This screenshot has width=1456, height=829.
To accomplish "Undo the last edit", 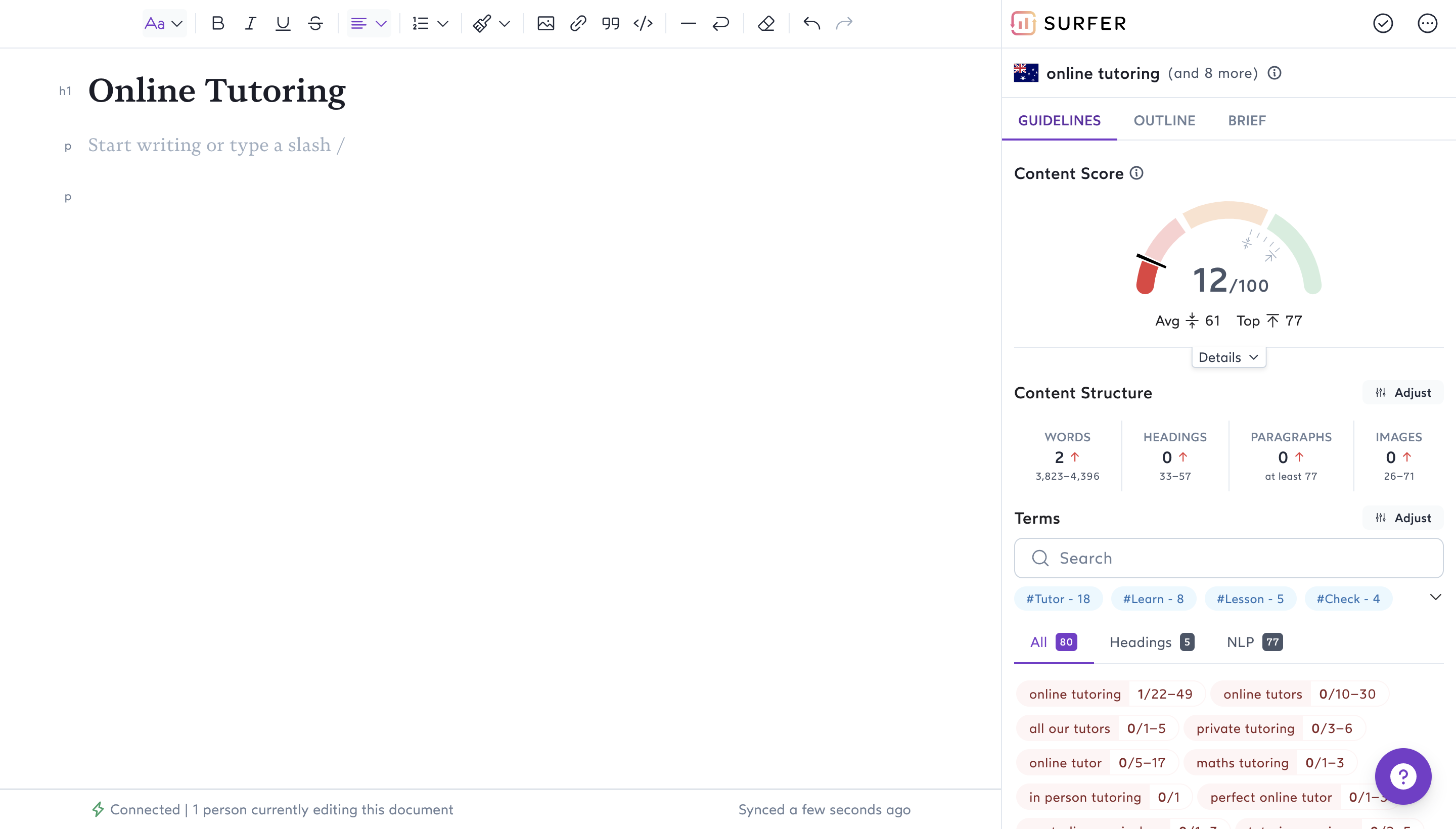I will (x=811, y=23).
